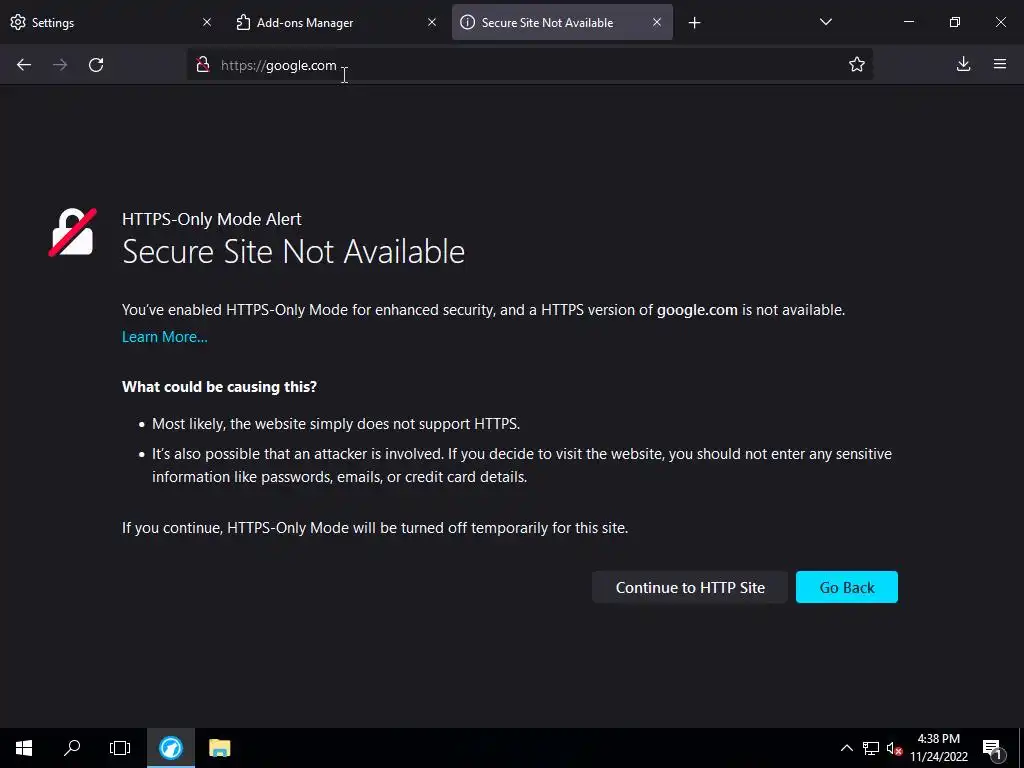Close the Settings tab
1024x768 pixels.
pos(207,22)
